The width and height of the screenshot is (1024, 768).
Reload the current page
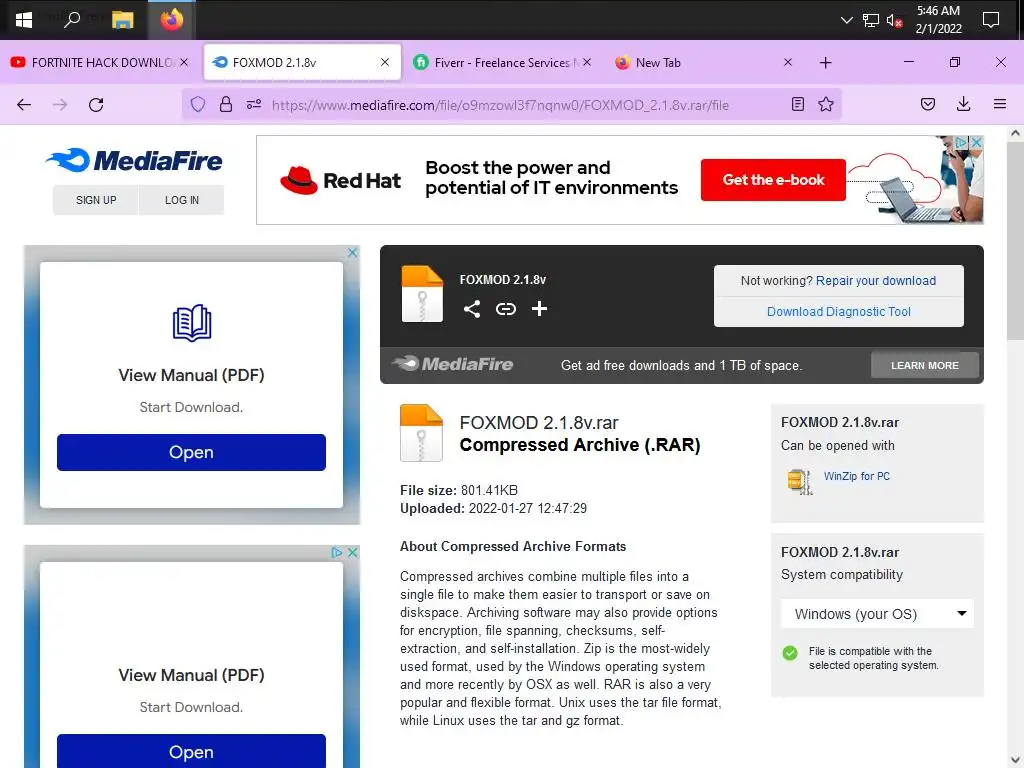point(96,104)
